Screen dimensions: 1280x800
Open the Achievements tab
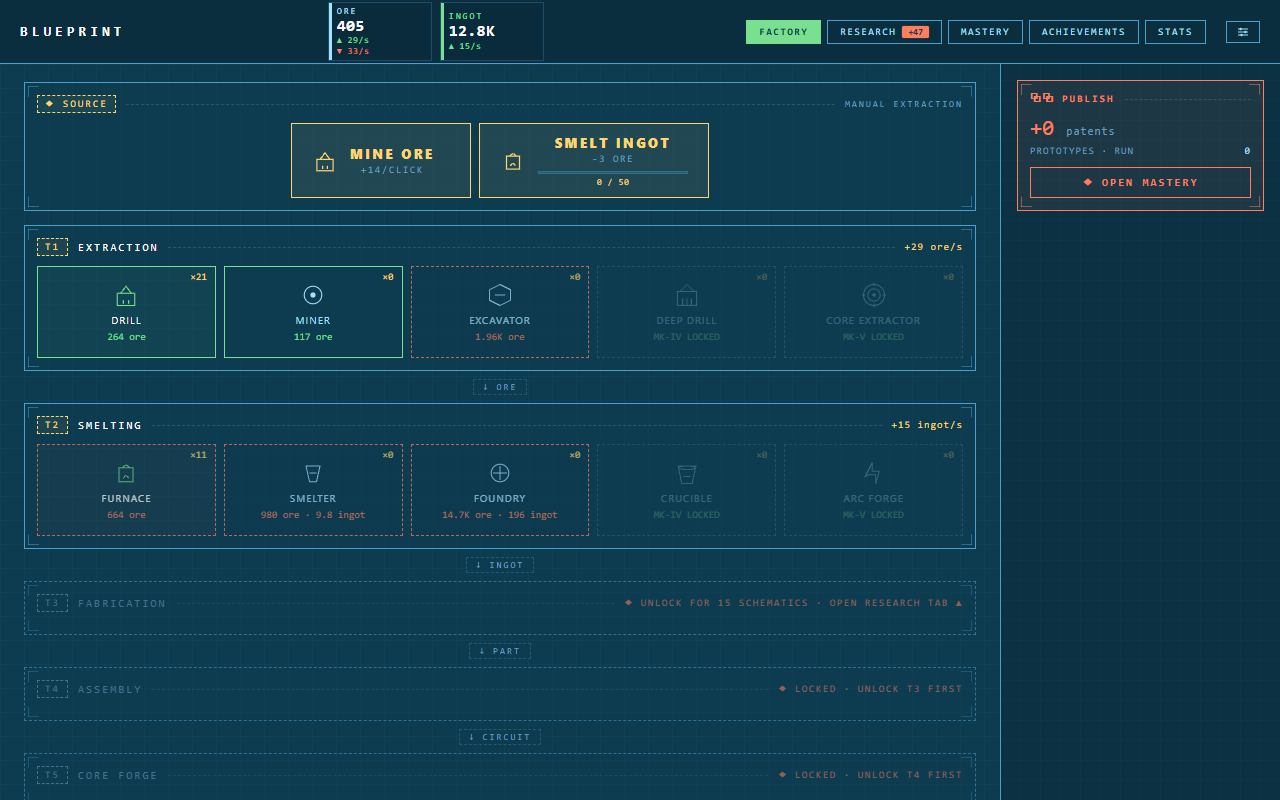(1083, 32)
